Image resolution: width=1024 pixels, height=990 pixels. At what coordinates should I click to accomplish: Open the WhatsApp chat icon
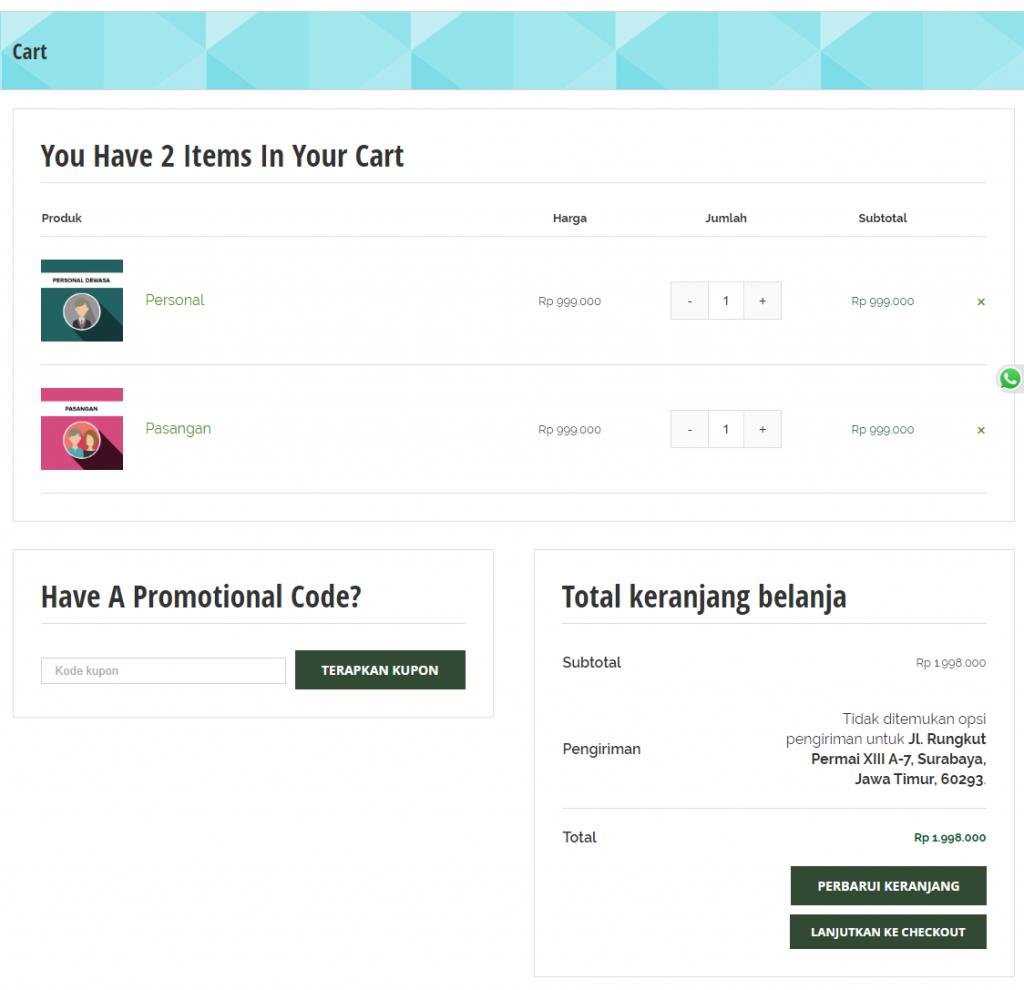[1010, 379]
